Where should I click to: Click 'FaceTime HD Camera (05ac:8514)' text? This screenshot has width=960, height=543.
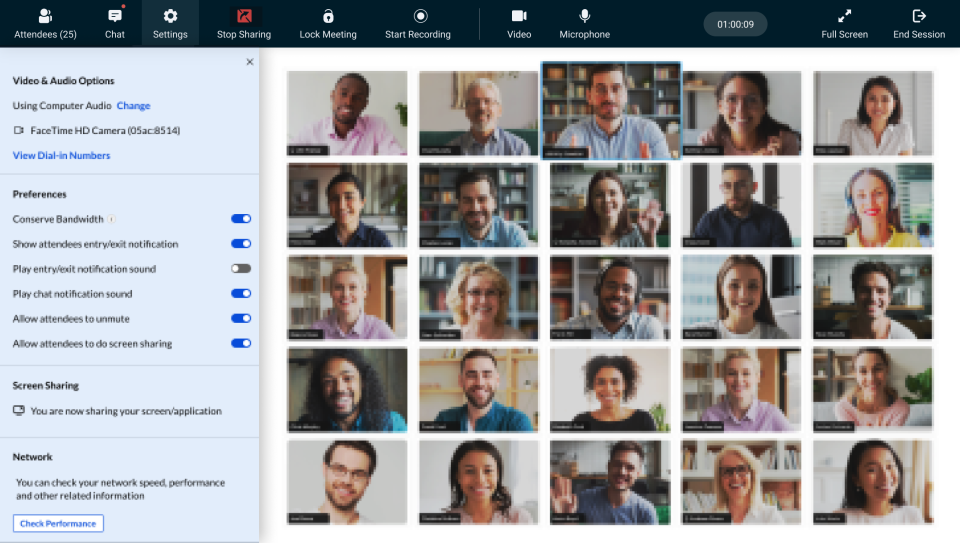point(105,130)
